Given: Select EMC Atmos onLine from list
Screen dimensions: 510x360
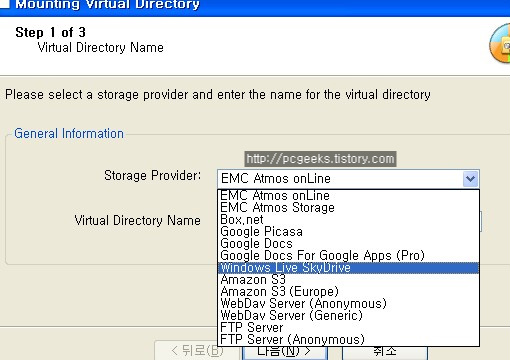Looking at the screenshot, I should (x=348, y=196).
